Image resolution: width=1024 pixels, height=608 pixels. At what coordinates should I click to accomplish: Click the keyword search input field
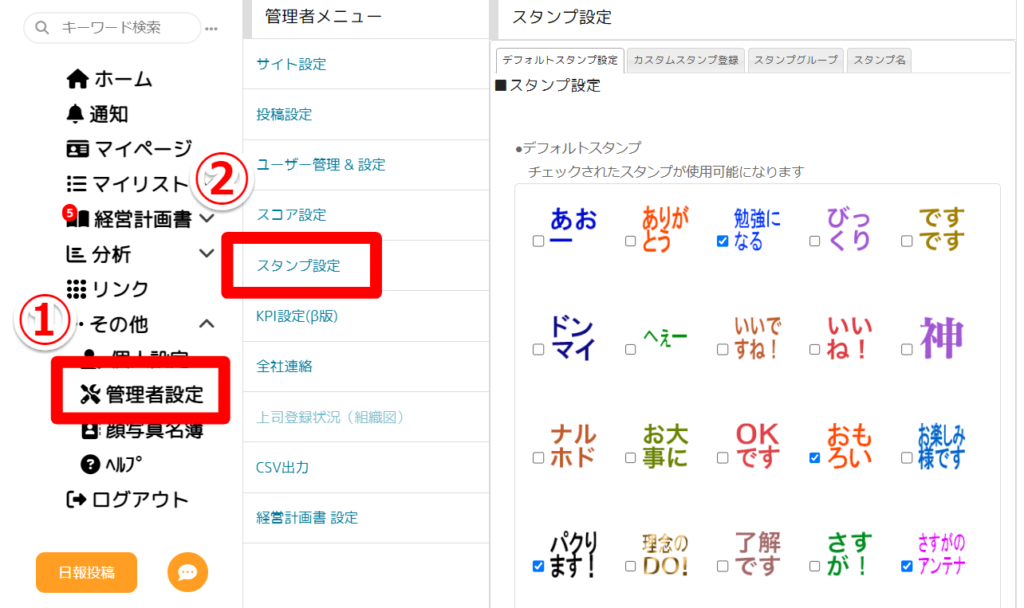pos(120,28)
